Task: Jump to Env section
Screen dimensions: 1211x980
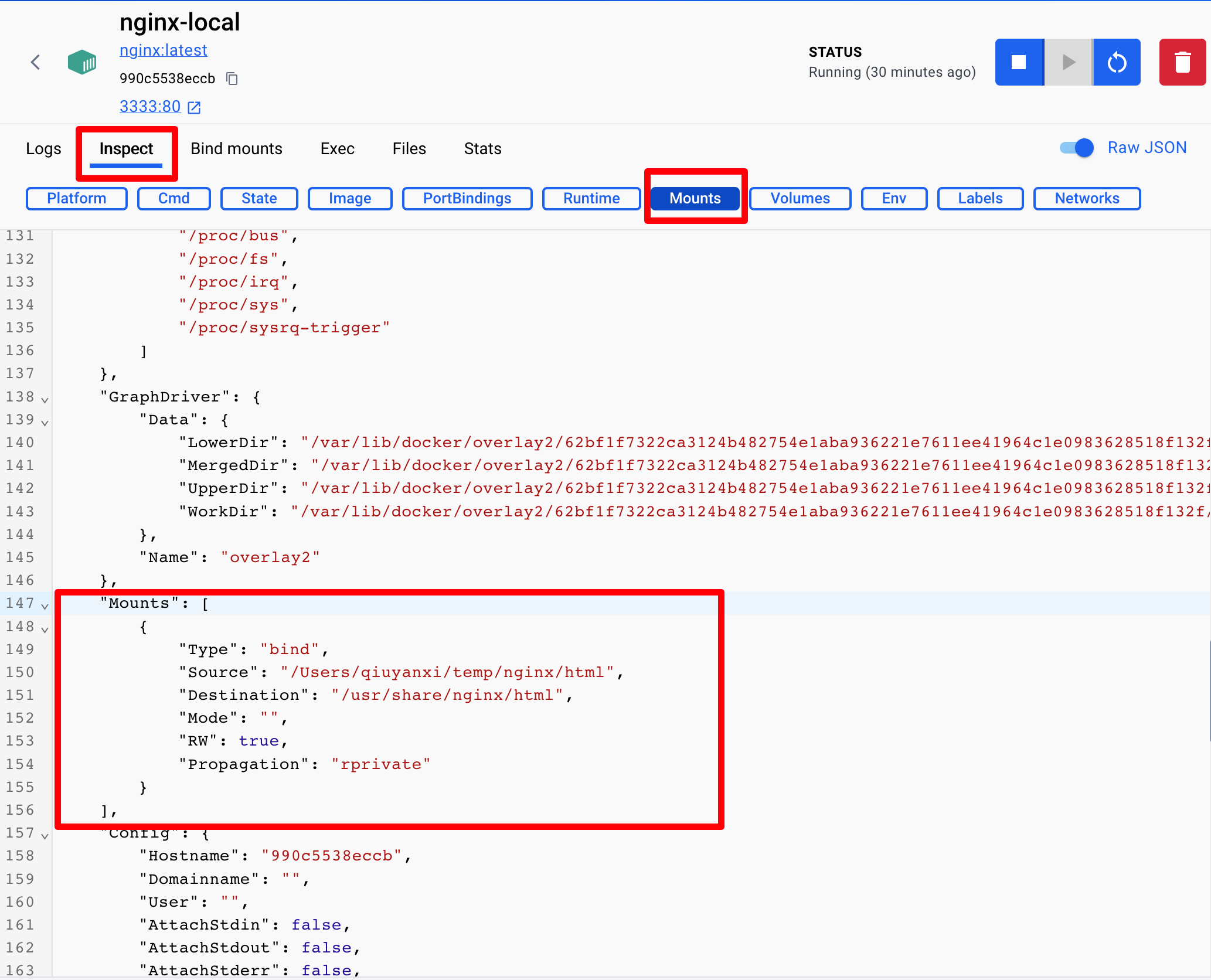Action: (894, 199)
